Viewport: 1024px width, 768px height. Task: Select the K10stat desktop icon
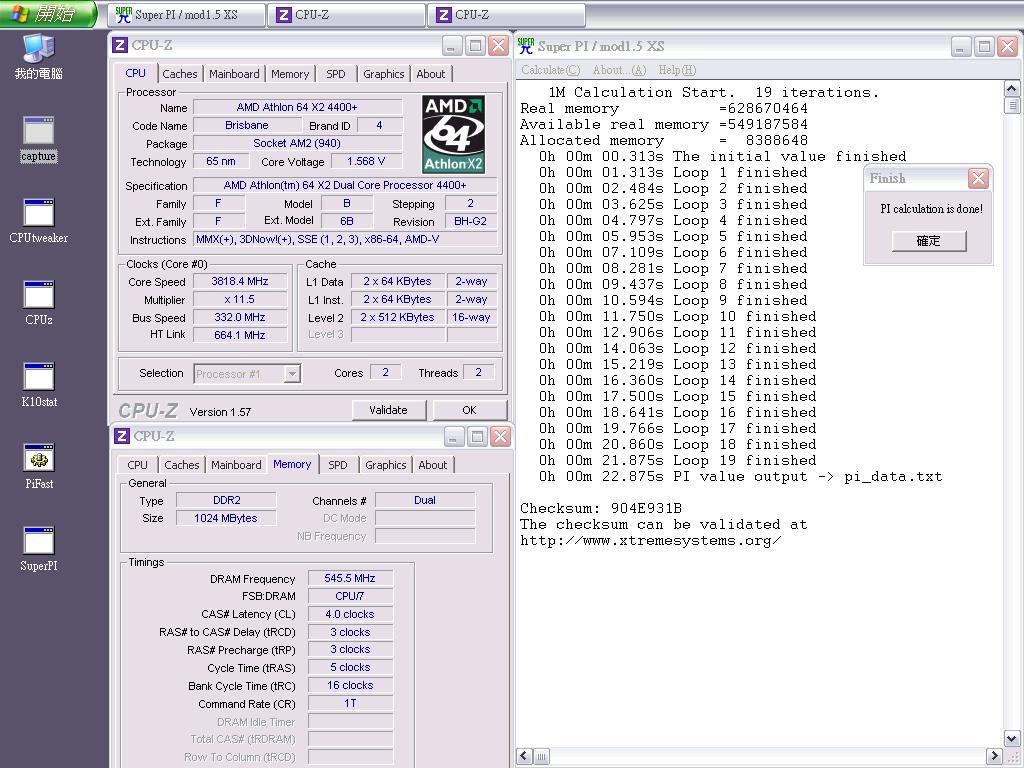tap(39, 385)
